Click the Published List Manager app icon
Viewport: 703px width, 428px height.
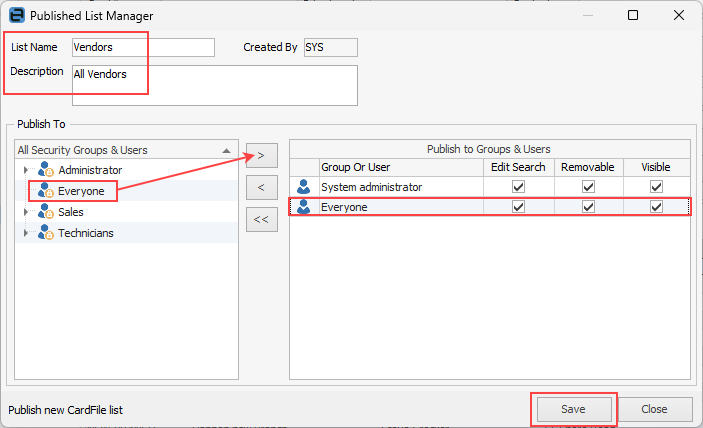pyautogui.click(x=16, y=16)
